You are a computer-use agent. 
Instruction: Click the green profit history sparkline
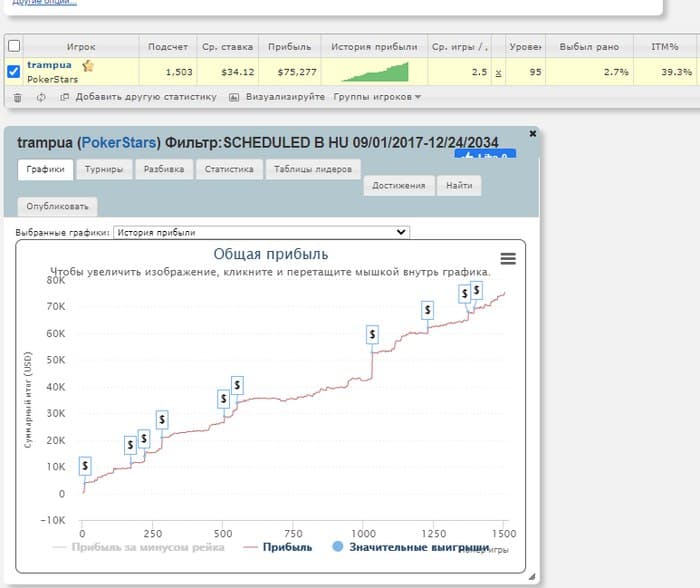(375, 72)
